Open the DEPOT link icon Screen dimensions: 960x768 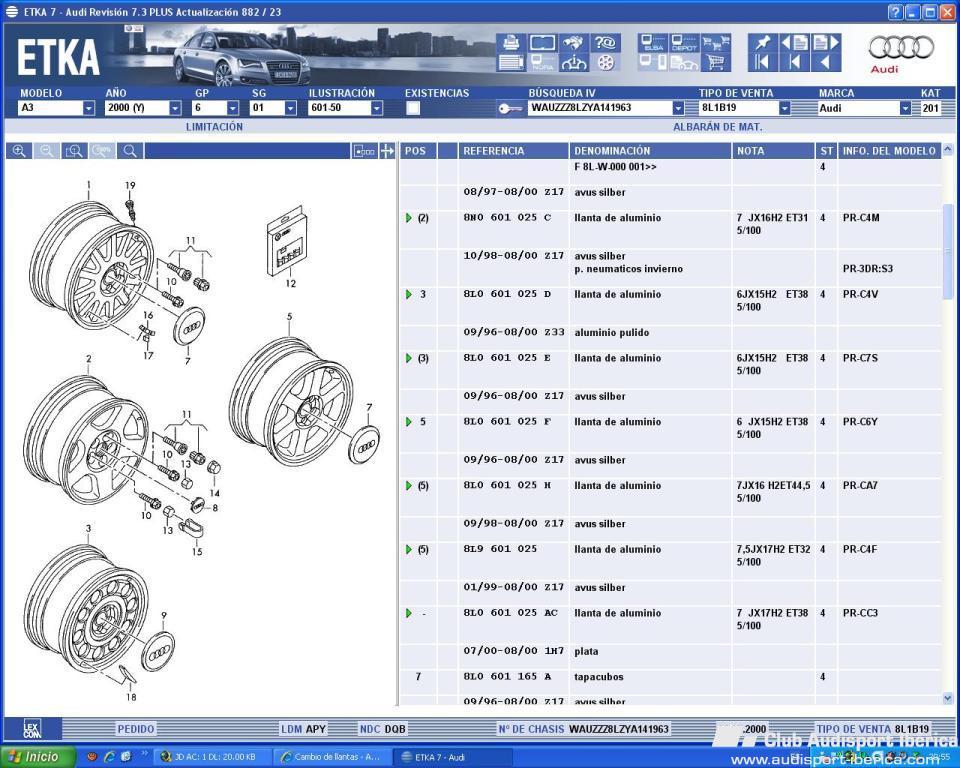click(684, 42)
